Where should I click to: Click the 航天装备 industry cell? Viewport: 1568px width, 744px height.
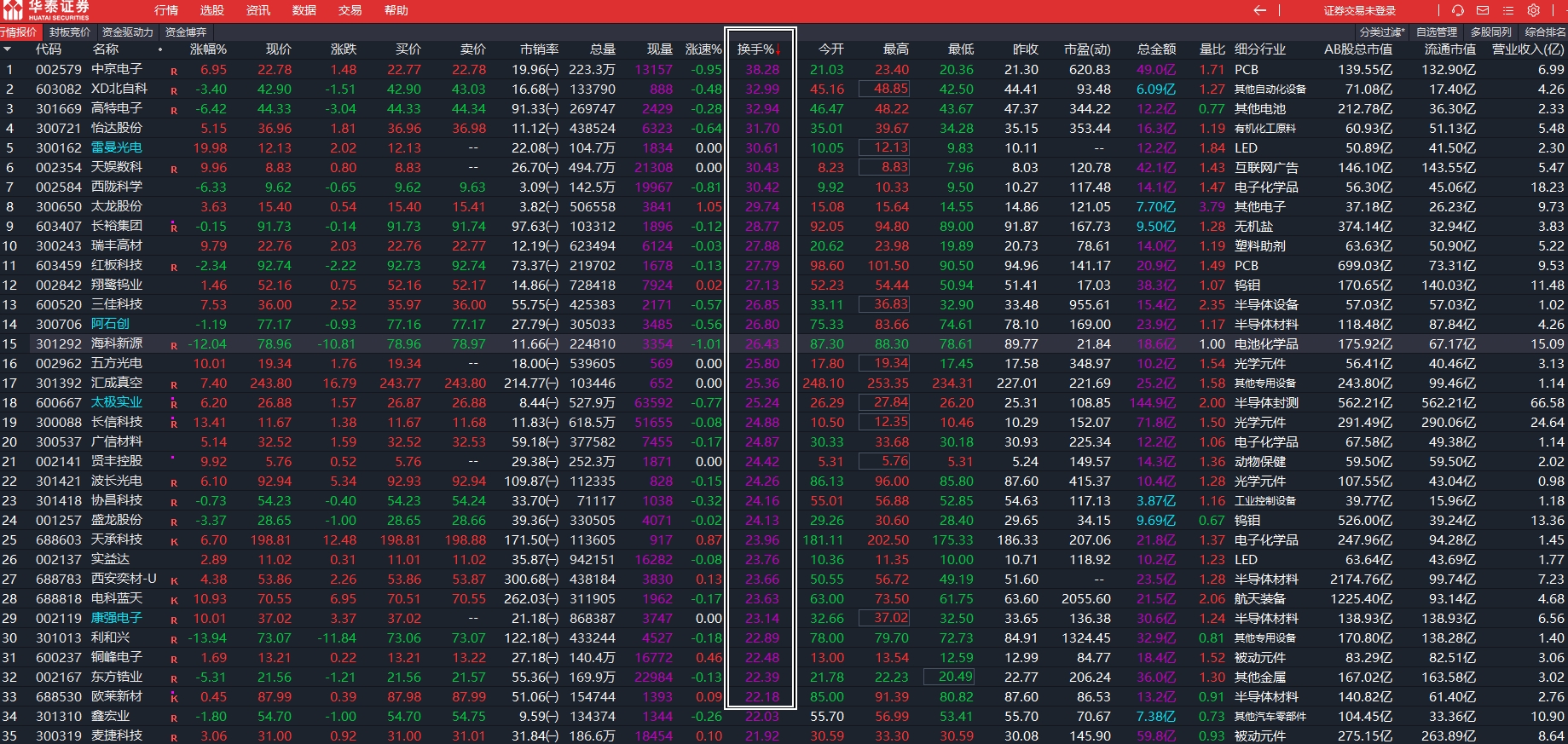coord(1260,599)
